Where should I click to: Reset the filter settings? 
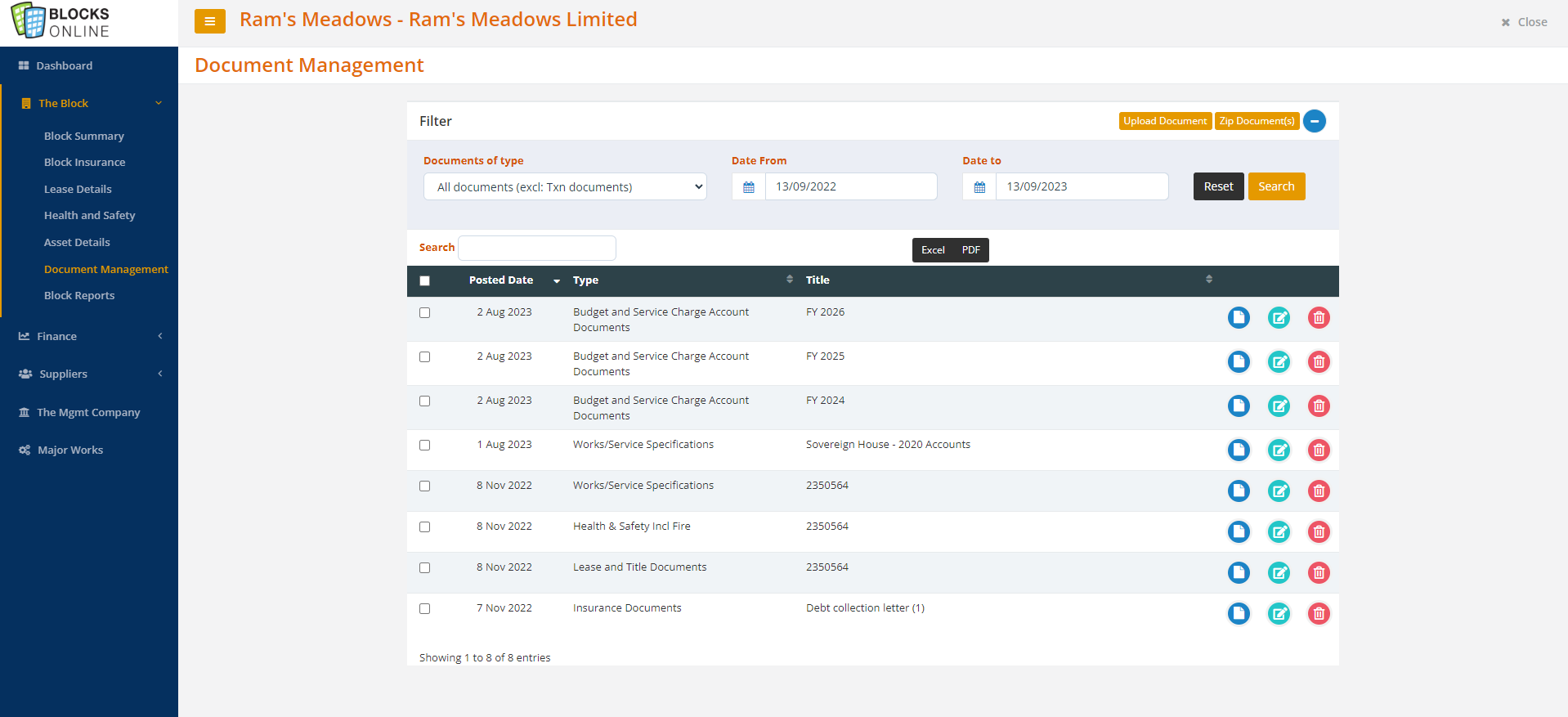click(x=1218, y=186)
